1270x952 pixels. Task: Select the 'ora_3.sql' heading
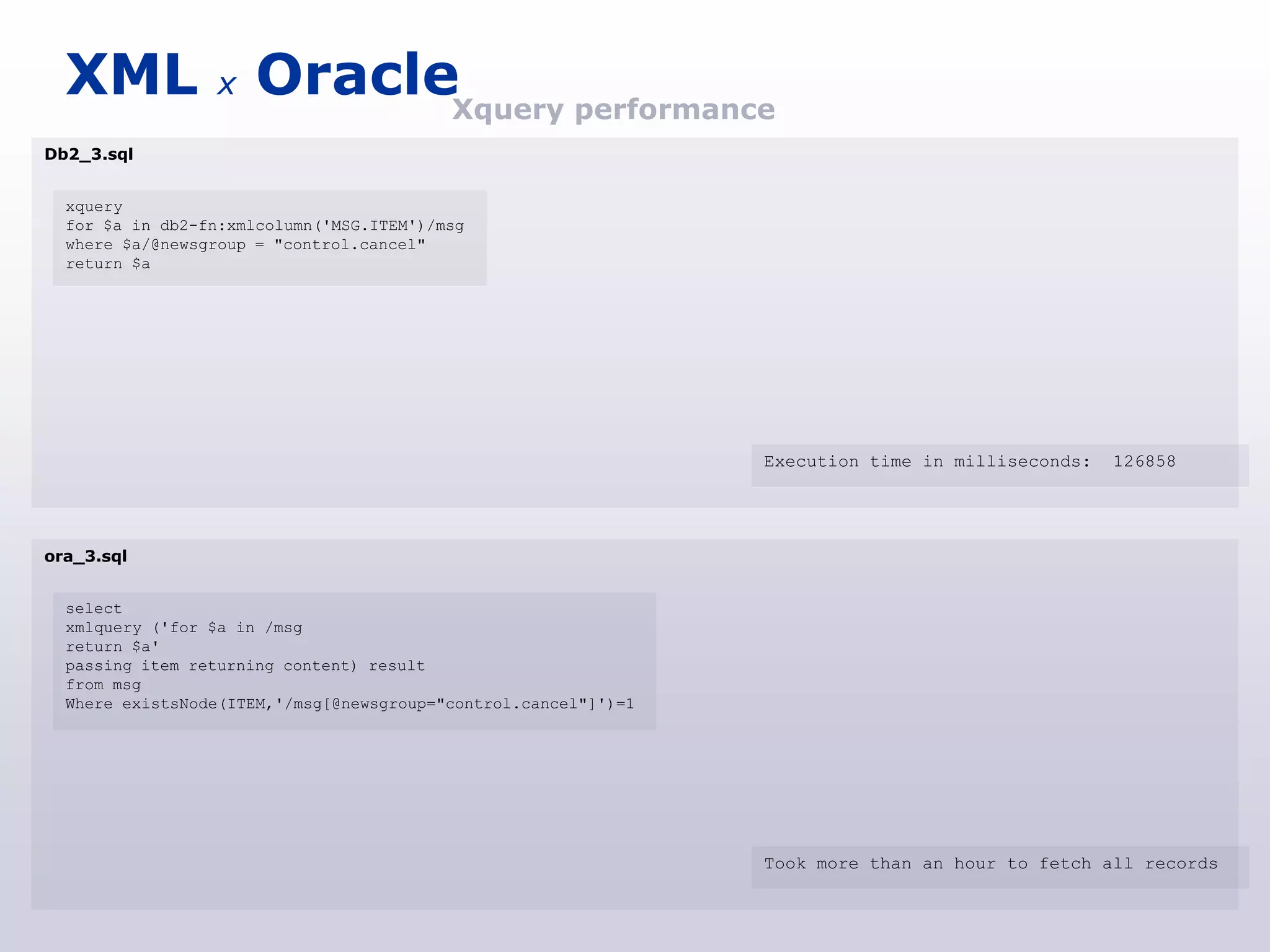pos(86,557)
